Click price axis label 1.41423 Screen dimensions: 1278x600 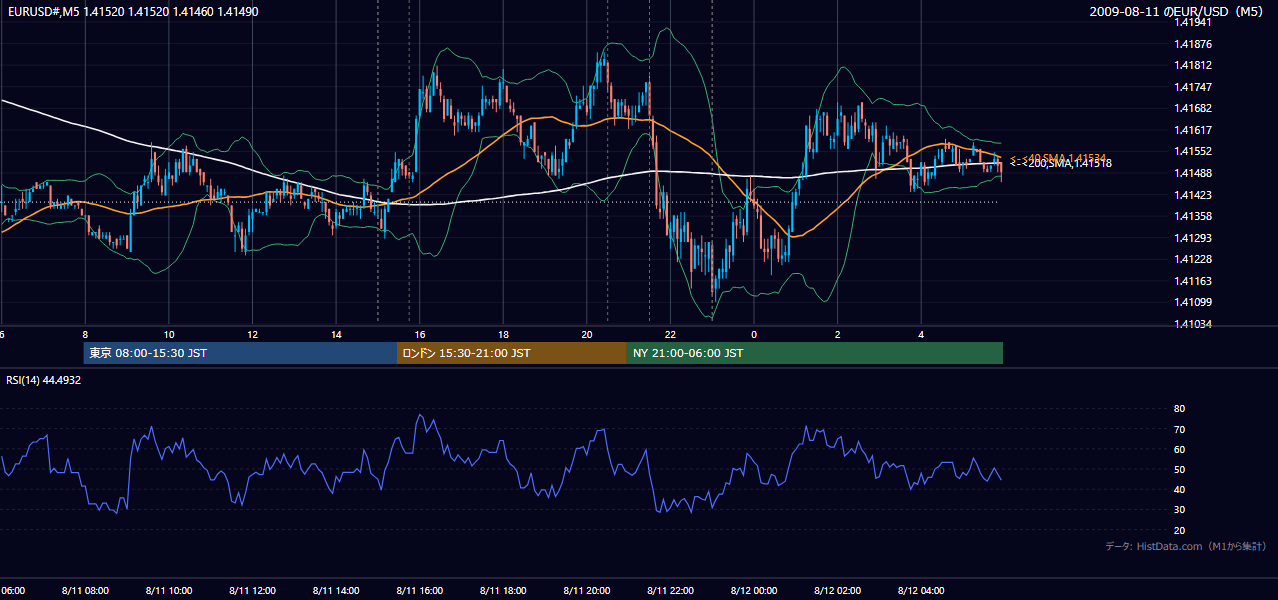[1194, 195]
